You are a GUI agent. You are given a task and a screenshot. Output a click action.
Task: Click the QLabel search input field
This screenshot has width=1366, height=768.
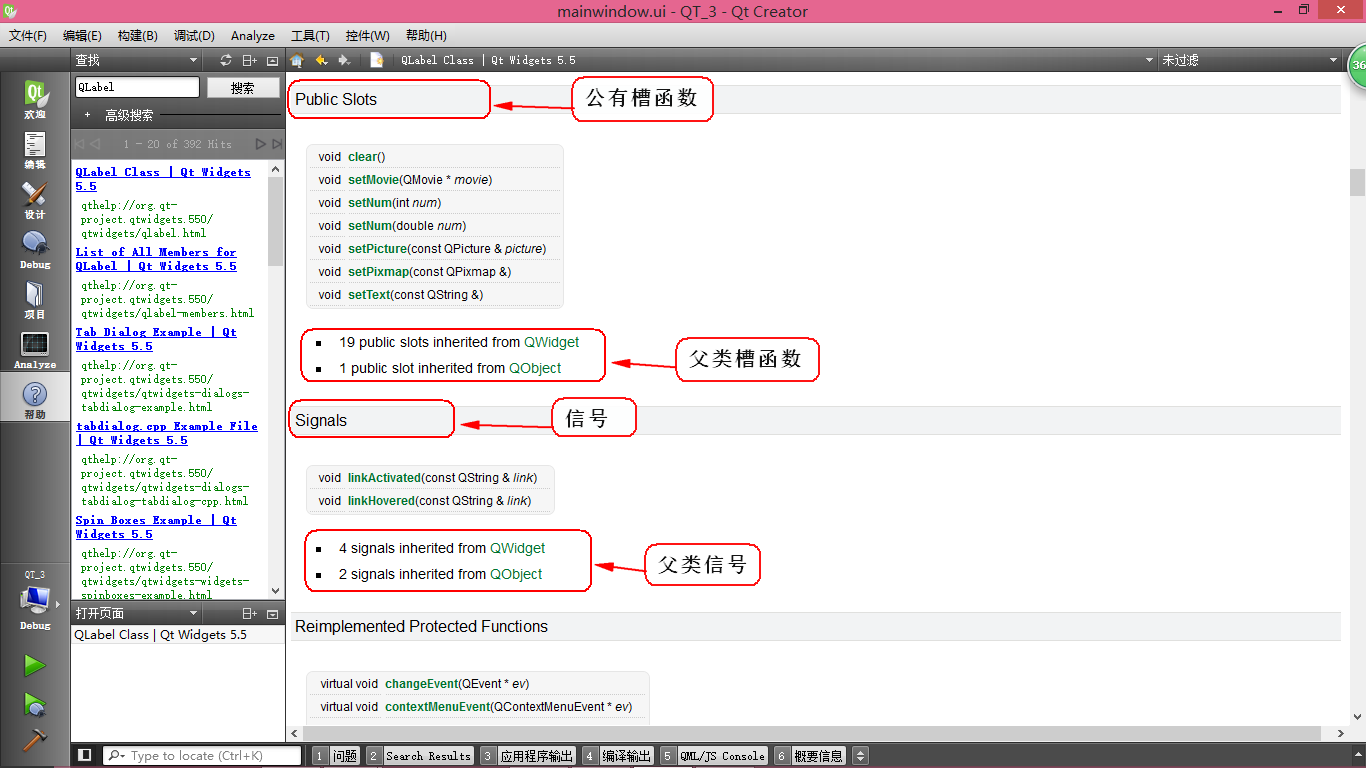click(137, 87)
